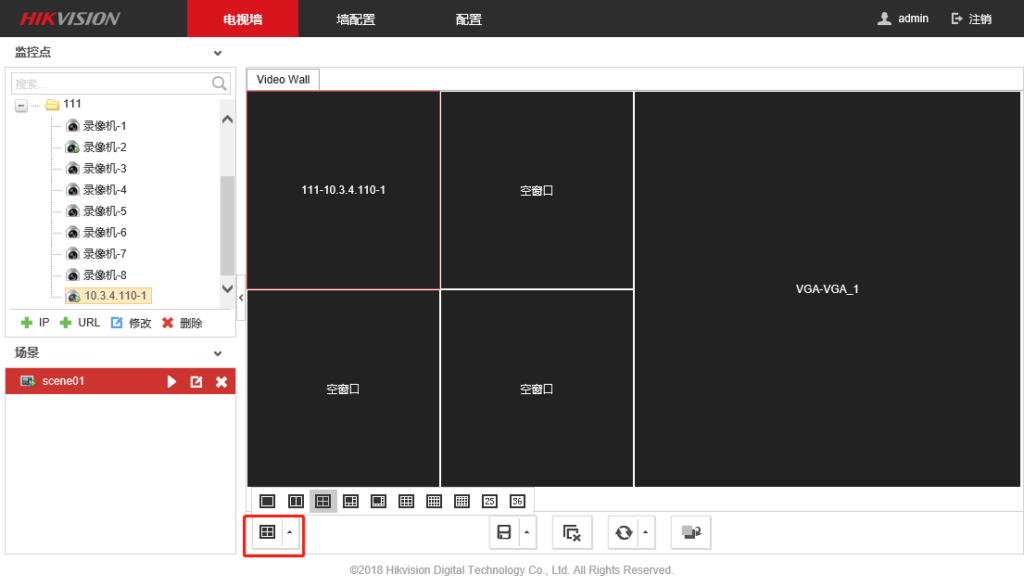The image size is (1024, 587).
Task: Click the add IP button
Action: (x=35, y=323)
